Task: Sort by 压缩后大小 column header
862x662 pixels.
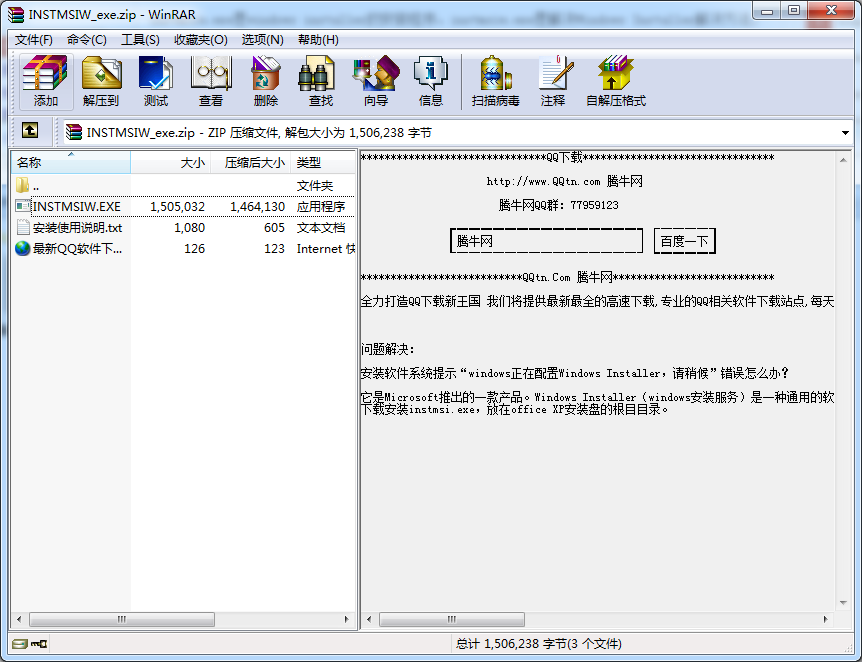Action: click(254, 162)
